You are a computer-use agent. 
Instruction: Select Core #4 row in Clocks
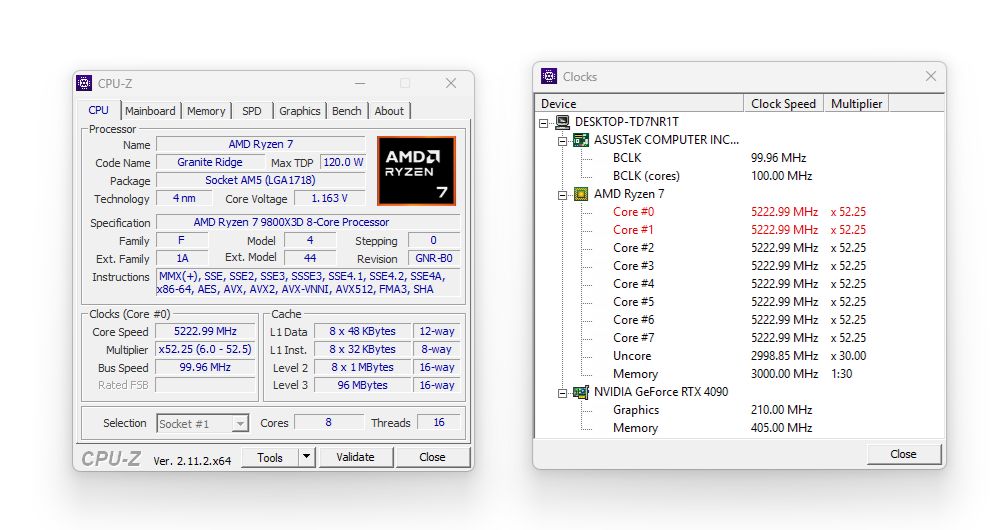tap(740, 284)
